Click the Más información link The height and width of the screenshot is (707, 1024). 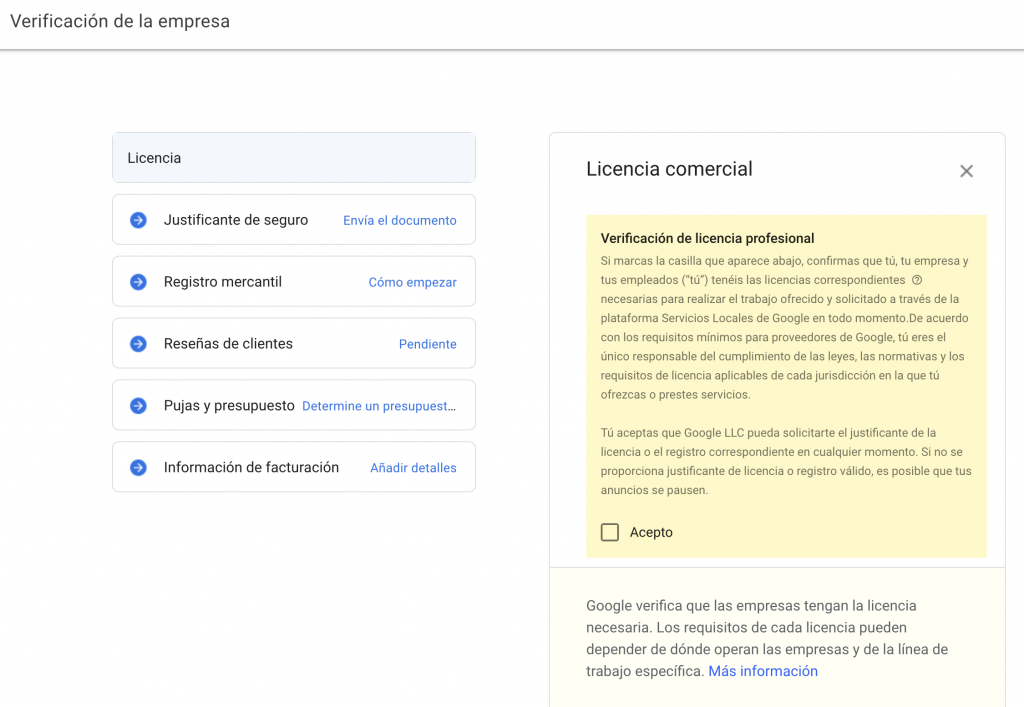(763, 671)
